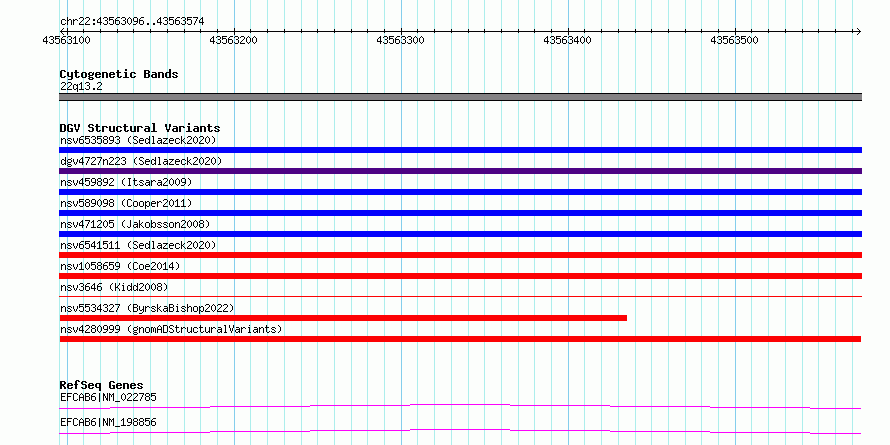Click label nsv3646 (Kidd2008)
This screenshot has height=445, width=890.
114,287
